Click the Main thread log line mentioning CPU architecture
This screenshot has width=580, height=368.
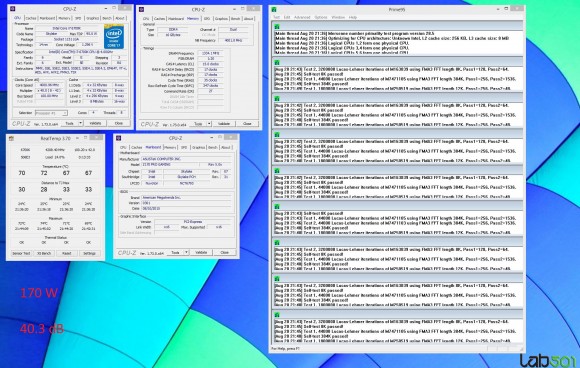pos(392,38)
